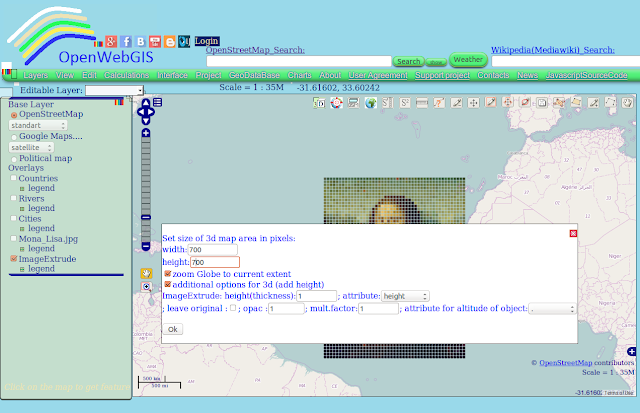Open the OpenStreetMap standart style dropdown
640x413 pixels.
[x=38, y=125]
